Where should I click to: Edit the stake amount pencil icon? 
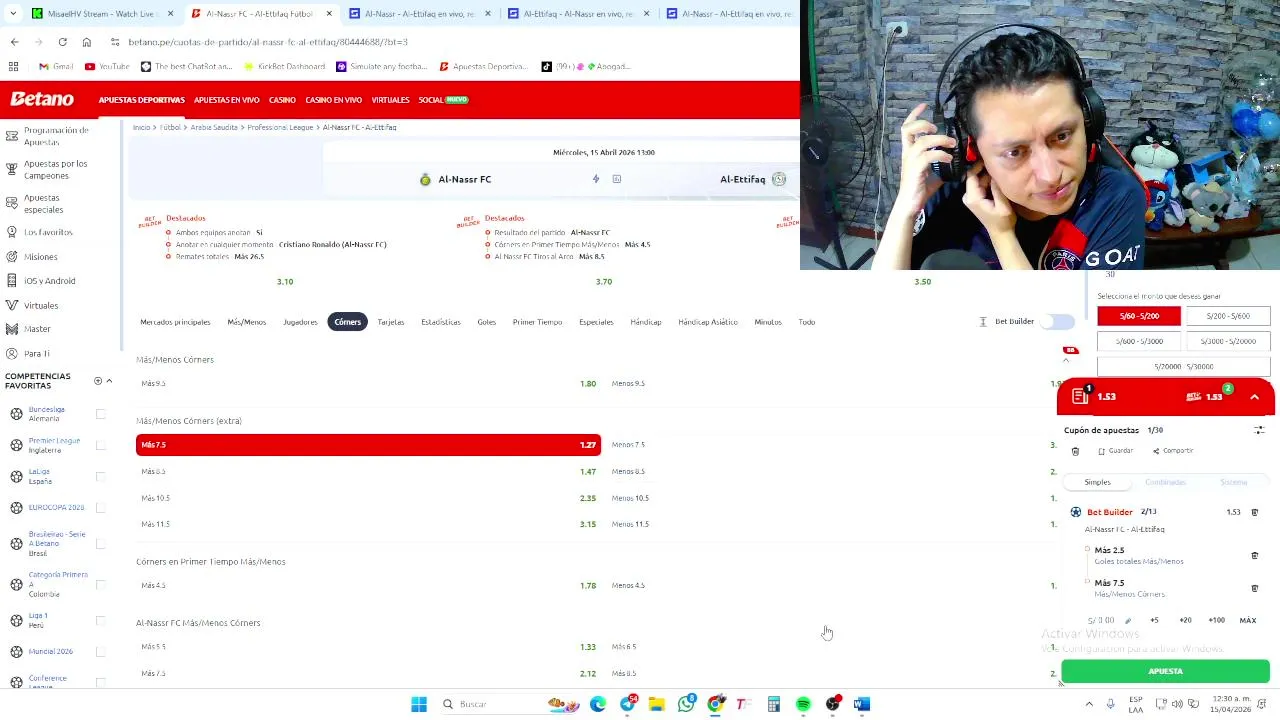coord(1128,620)
